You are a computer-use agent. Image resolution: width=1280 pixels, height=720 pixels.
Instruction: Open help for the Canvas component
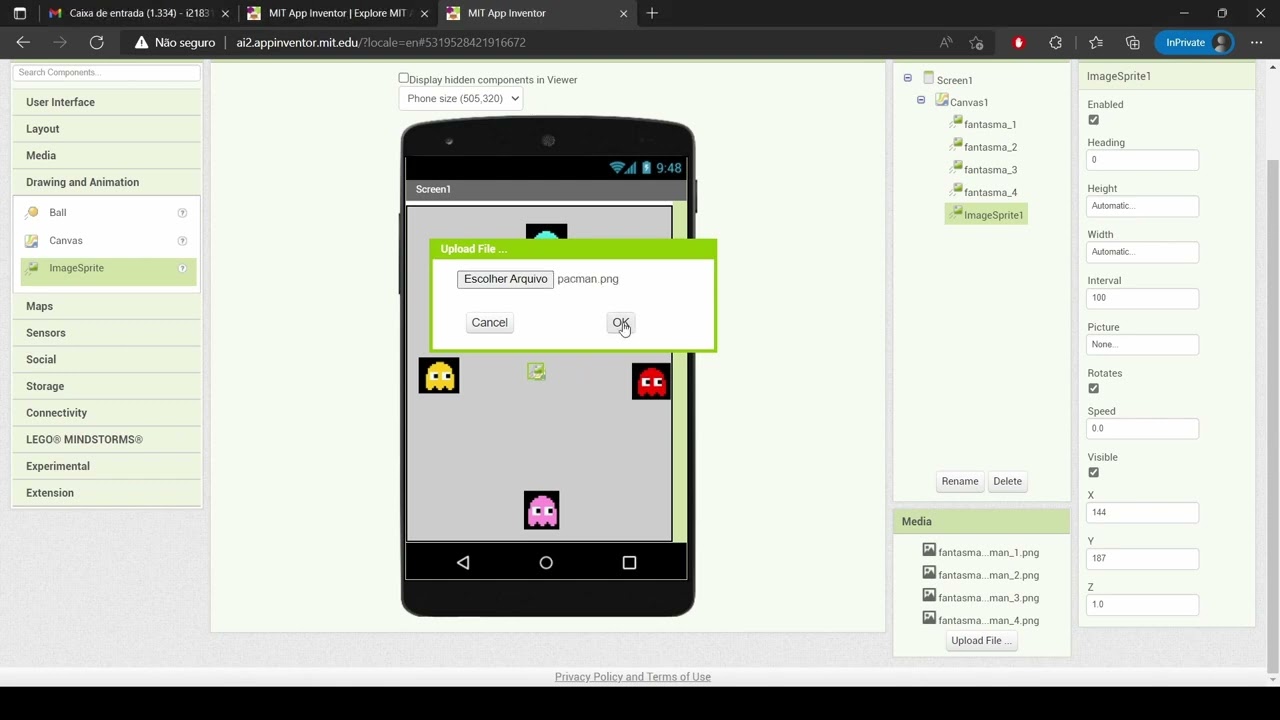182,241
